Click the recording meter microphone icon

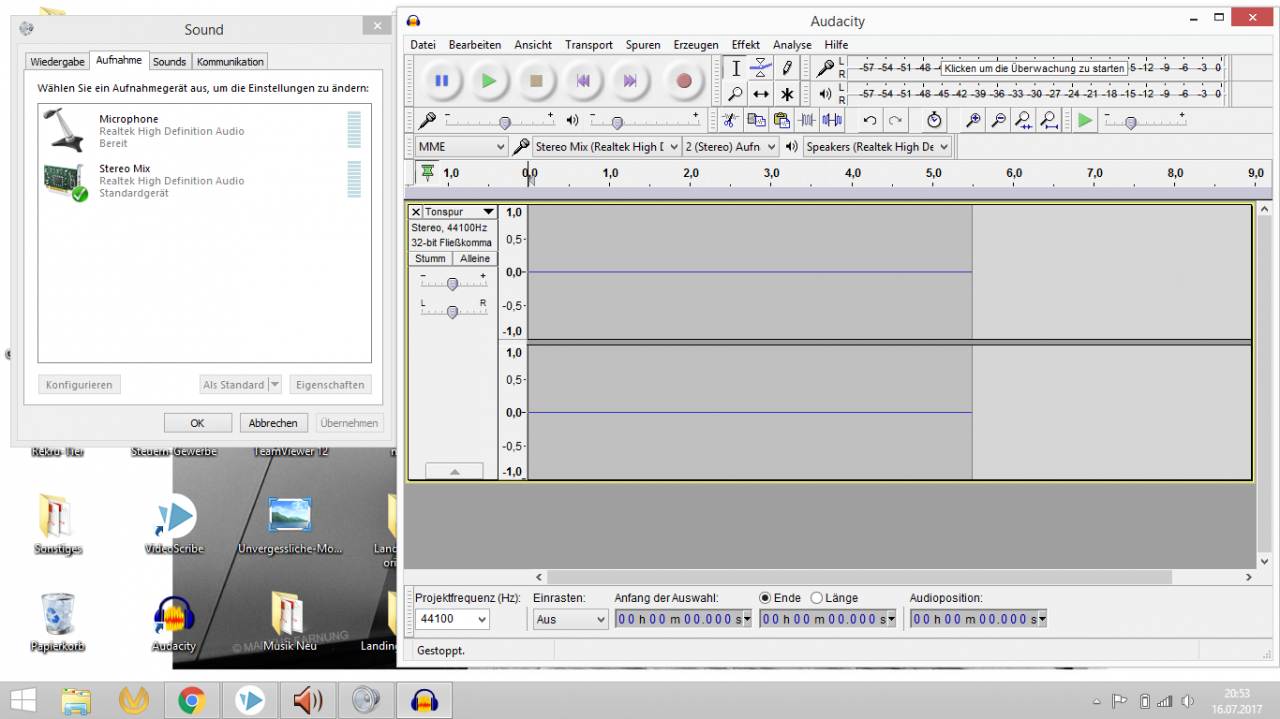(x=825, y=68)
